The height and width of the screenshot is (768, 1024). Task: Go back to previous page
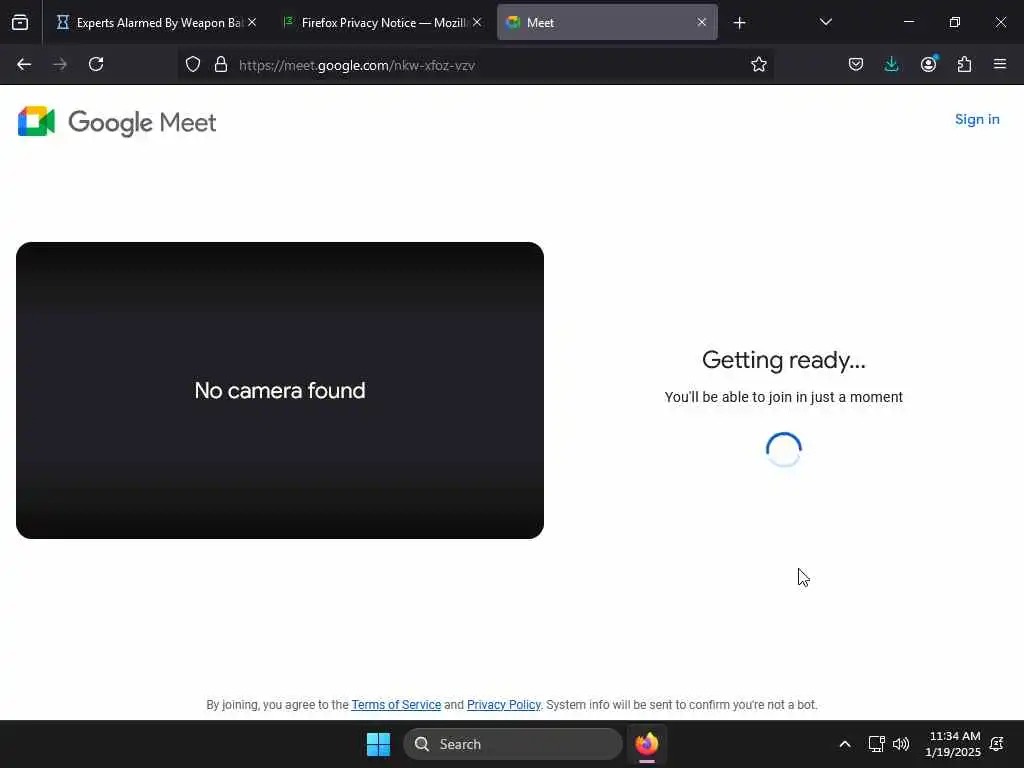click(x=24, y=64)
